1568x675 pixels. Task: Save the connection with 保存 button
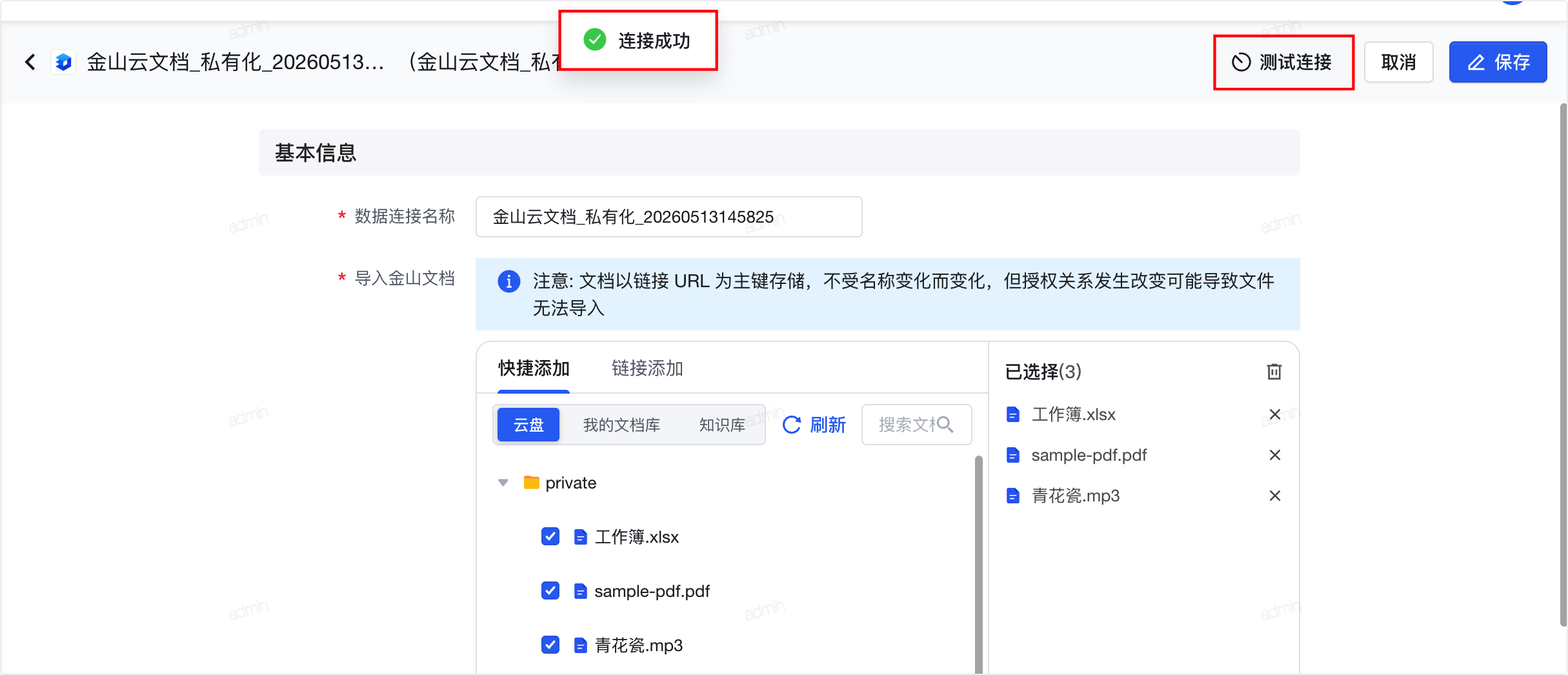pos(1498,62)
